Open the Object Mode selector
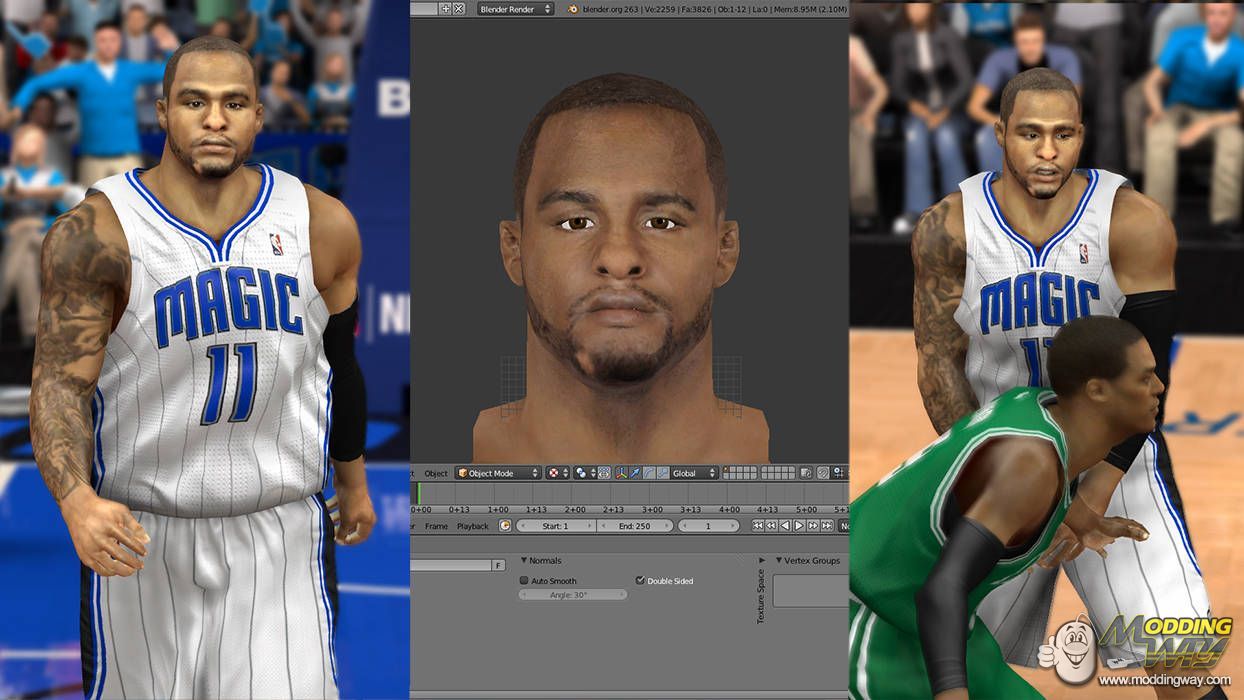Viewport: 1244px width, 700px height. [498, 473]
